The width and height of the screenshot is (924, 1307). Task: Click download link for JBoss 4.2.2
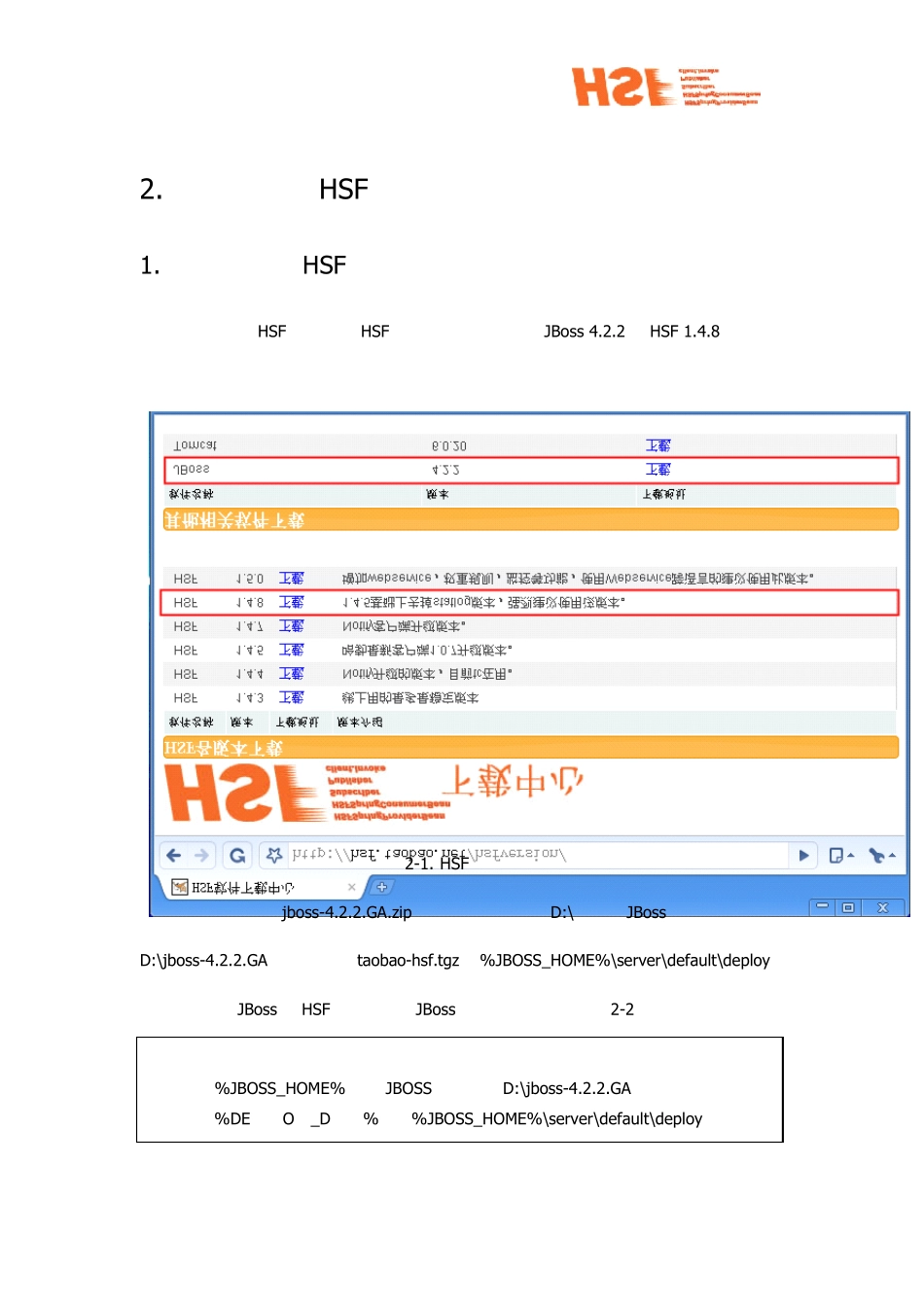click(x=658, y=470)
